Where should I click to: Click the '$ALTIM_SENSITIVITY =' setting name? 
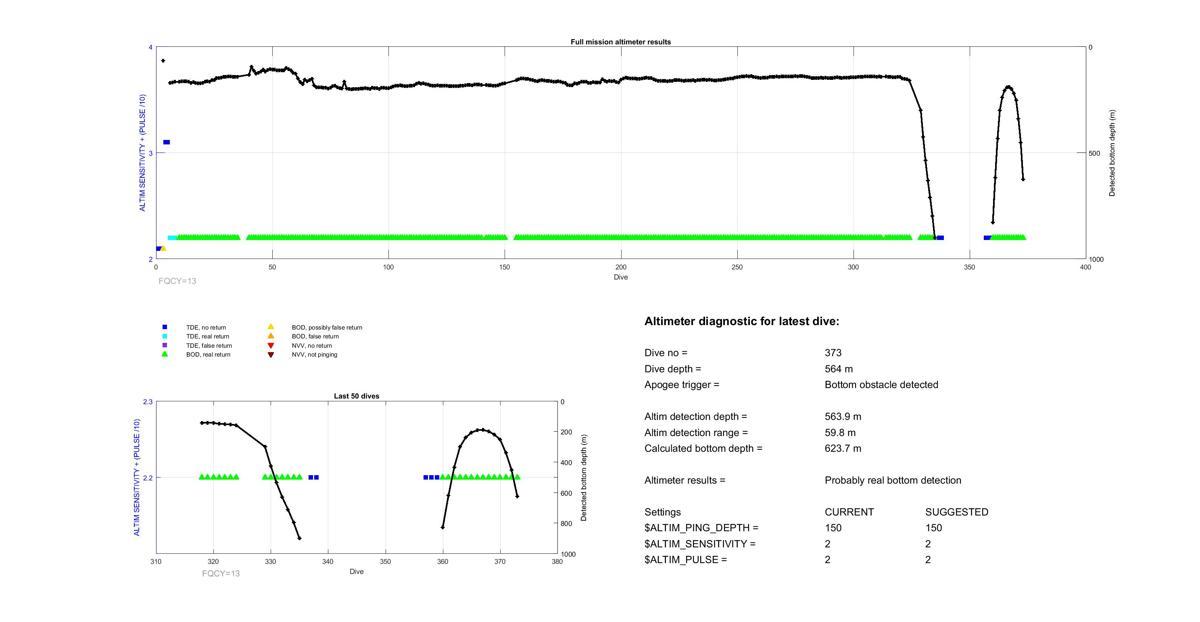[x=700, y=544]
